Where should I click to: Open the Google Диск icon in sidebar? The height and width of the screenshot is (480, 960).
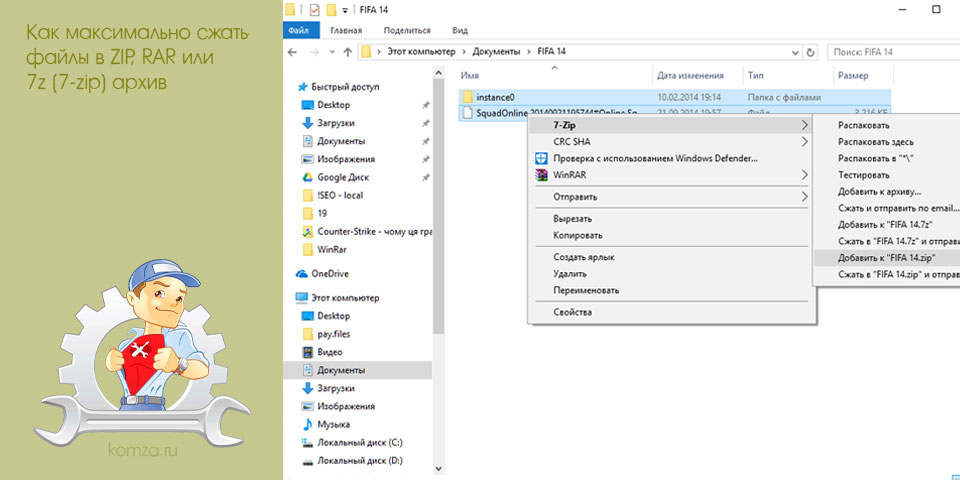point(308,178)
